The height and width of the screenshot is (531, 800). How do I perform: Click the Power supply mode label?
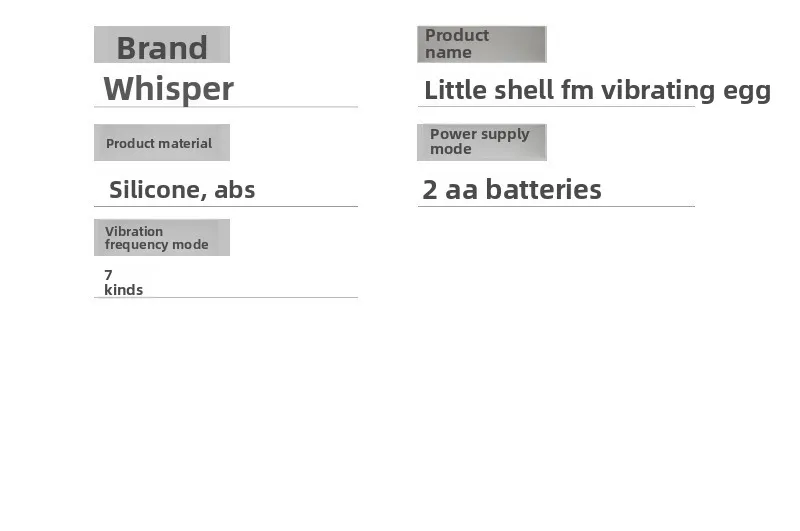point(482,142)
